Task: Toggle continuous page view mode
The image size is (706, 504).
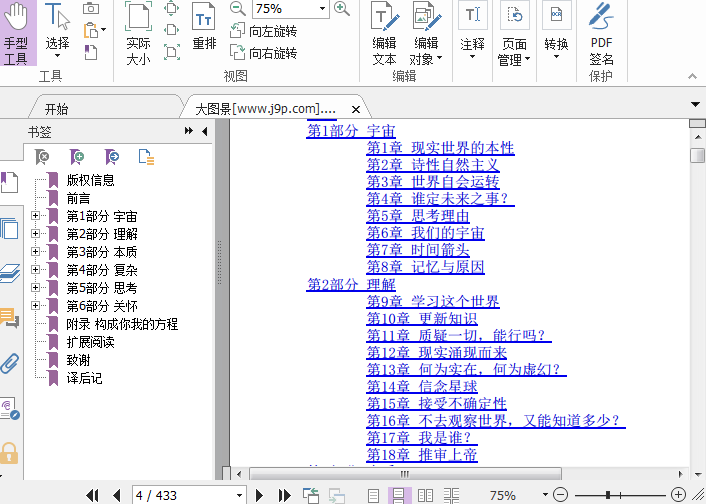Action: point(398,496)
